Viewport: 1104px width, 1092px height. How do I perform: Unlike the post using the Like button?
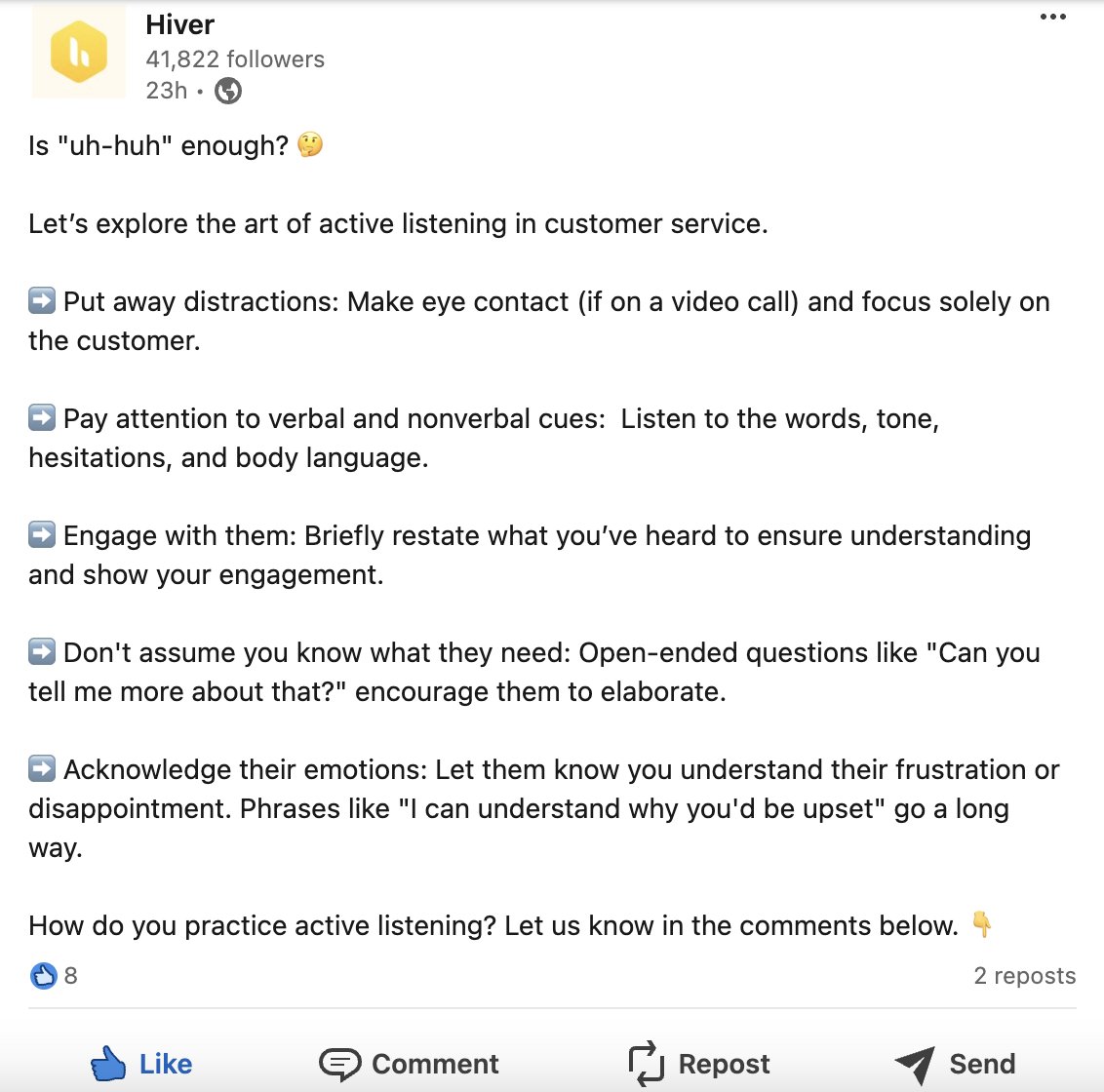141,1064
